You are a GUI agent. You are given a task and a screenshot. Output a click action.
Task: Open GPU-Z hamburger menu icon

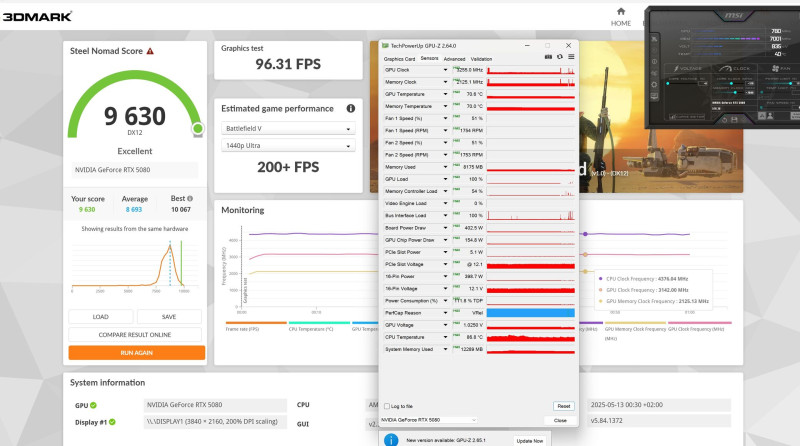[571, 57]
